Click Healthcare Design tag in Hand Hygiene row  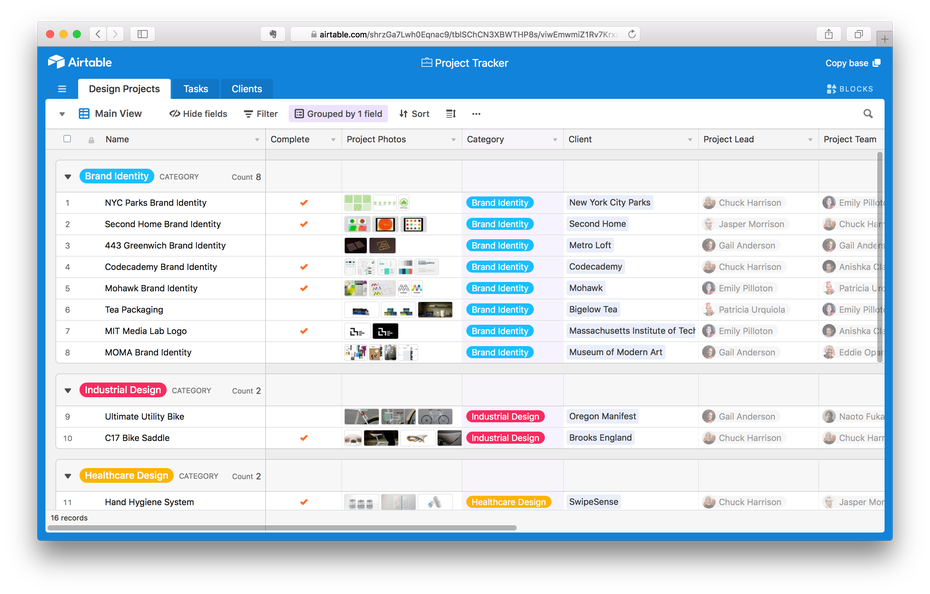click(508, 502)
